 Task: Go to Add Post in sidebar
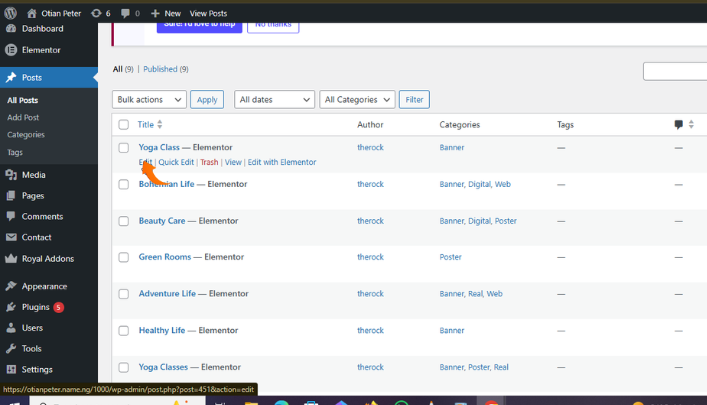tap(23, 117)
